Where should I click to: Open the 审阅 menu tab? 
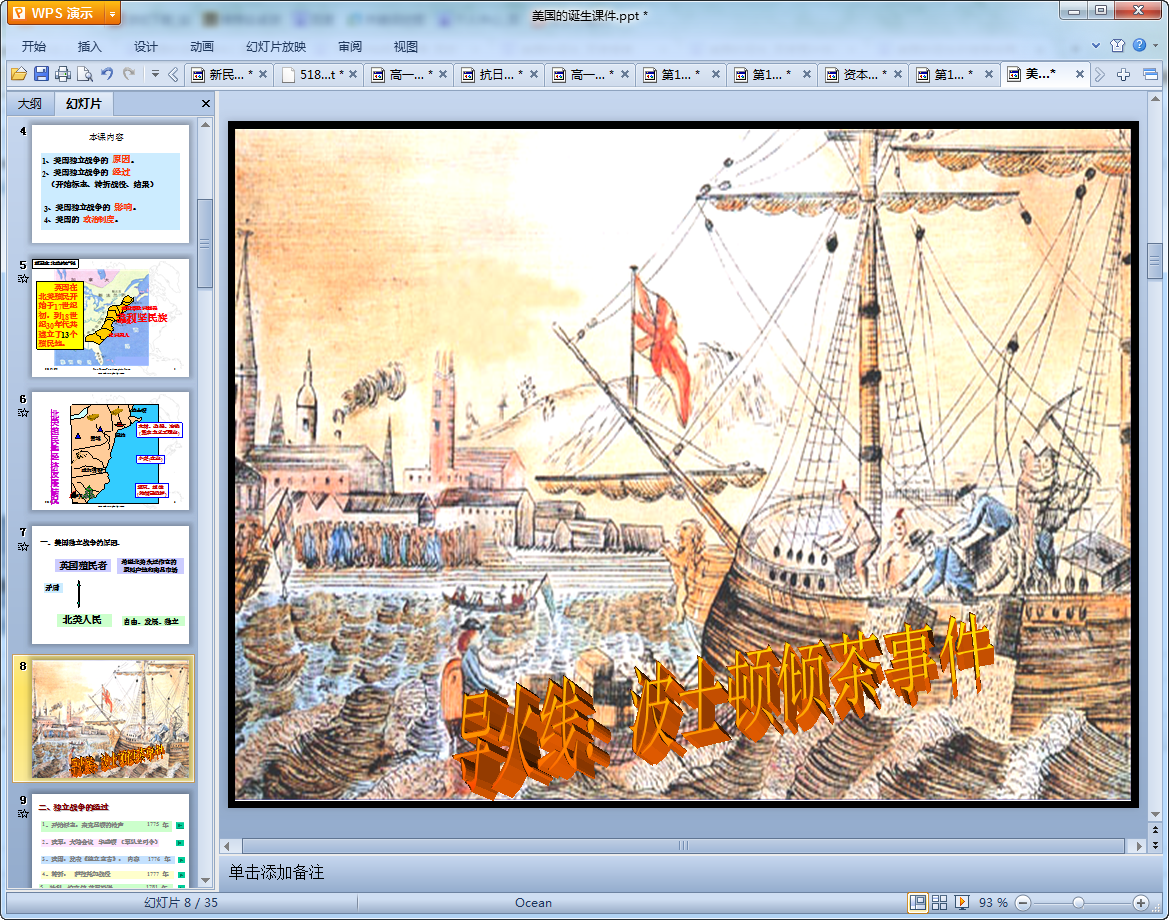pos(350,46)
